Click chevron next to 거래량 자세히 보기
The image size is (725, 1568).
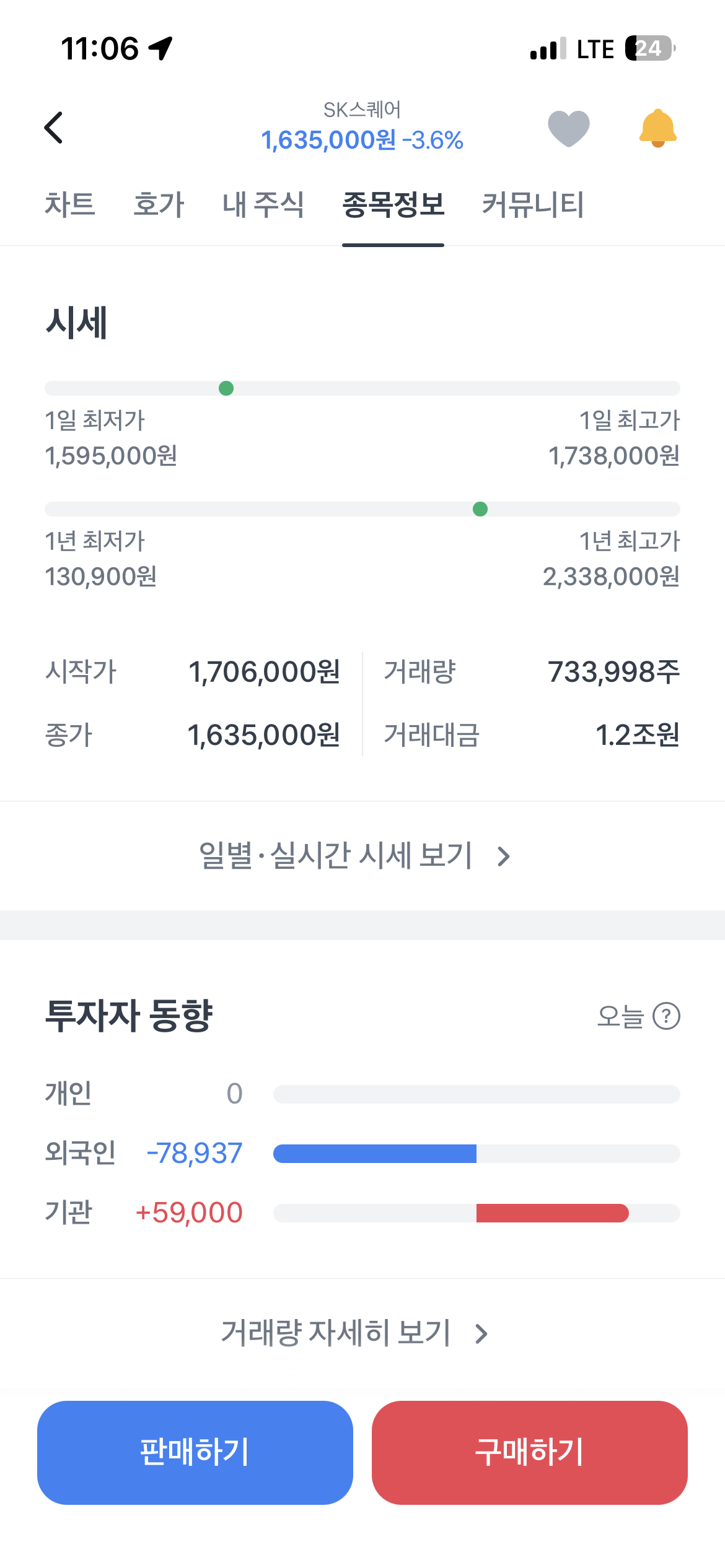point(481,1334)
